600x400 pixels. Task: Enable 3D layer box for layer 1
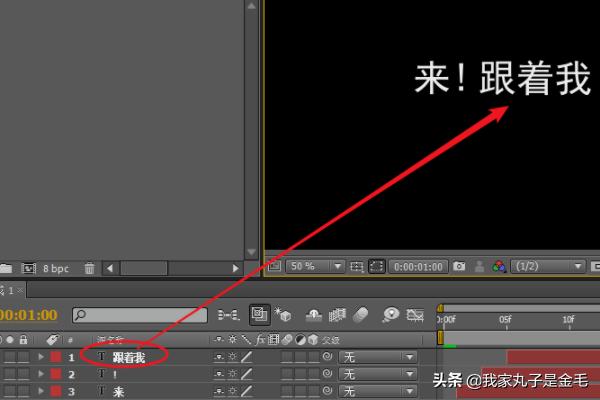(314, 357)
